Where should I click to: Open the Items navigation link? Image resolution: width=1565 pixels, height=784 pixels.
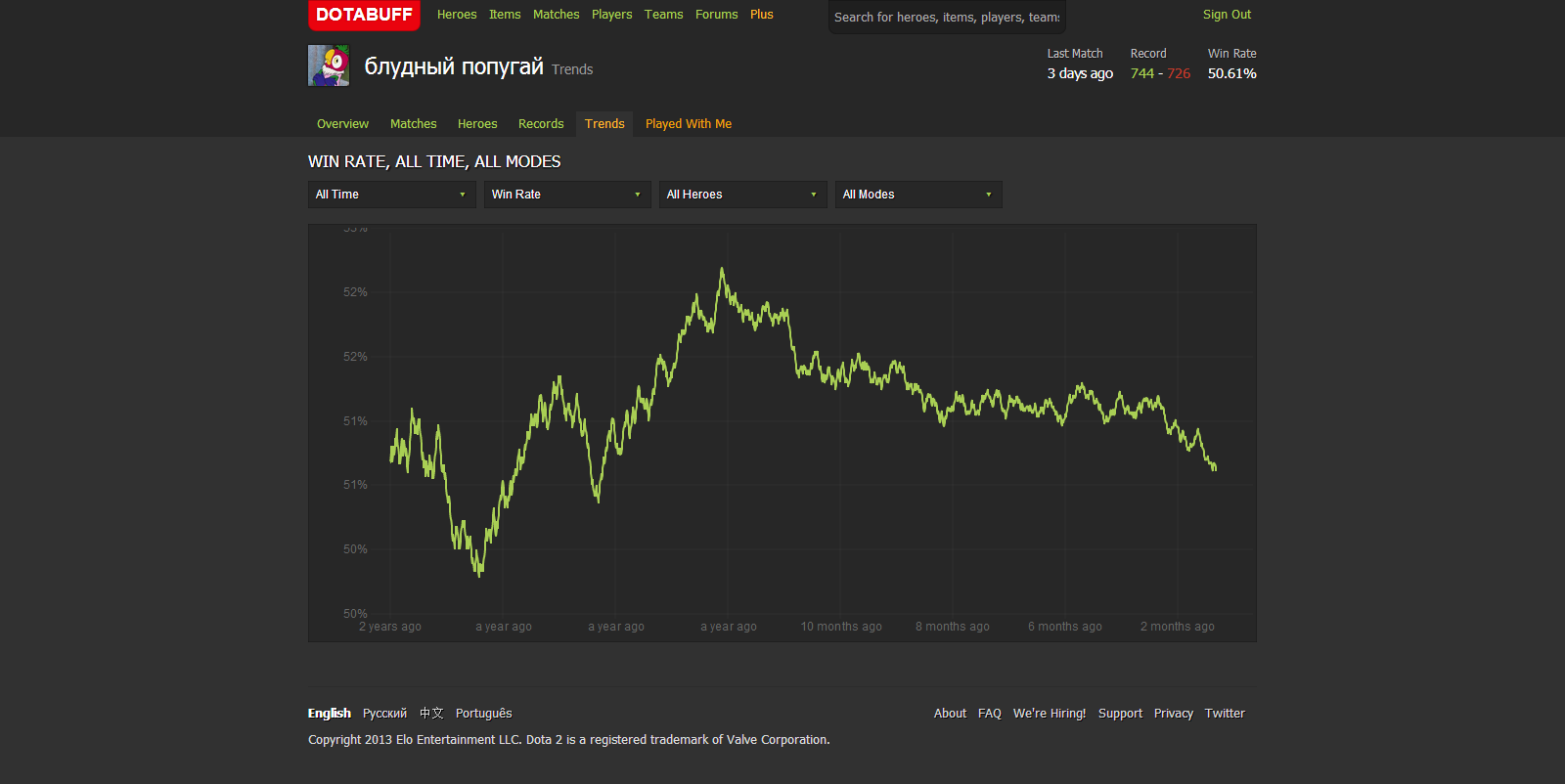[505, 15]
